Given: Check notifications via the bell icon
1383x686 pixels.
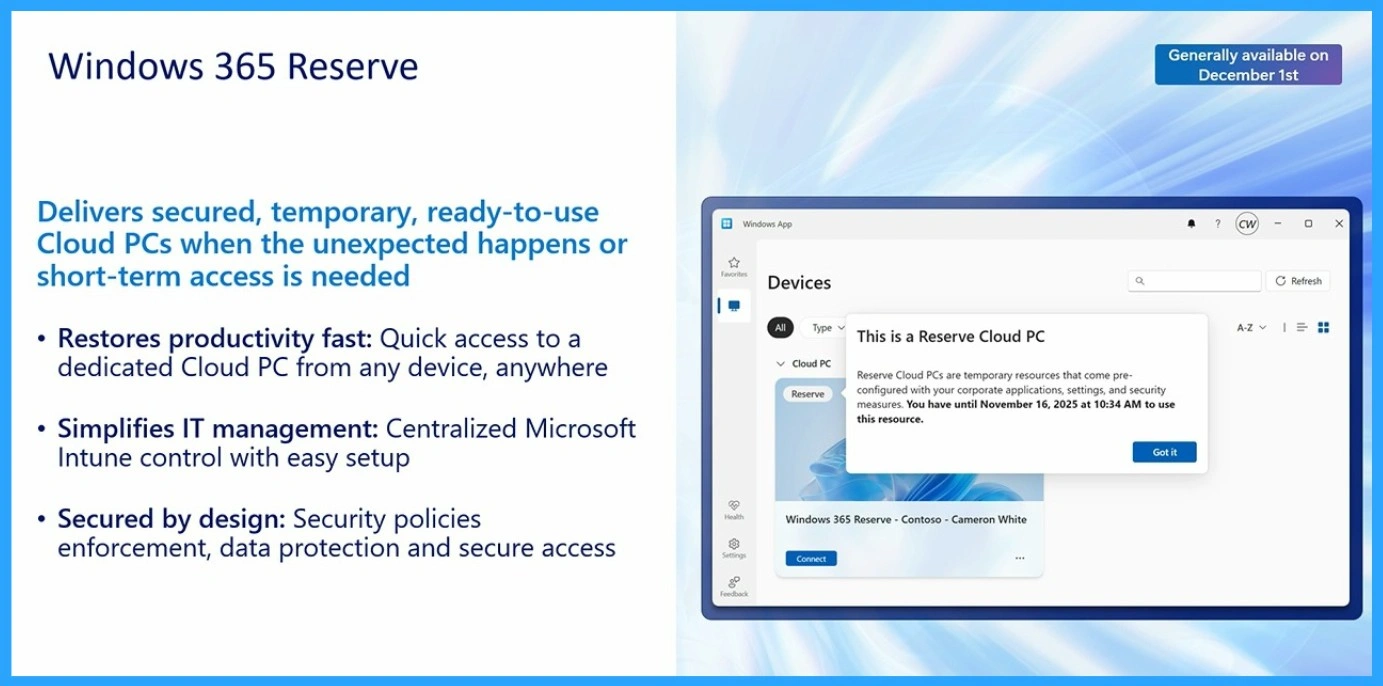Looking at the screenshot, I should (x=1190, y=223).
